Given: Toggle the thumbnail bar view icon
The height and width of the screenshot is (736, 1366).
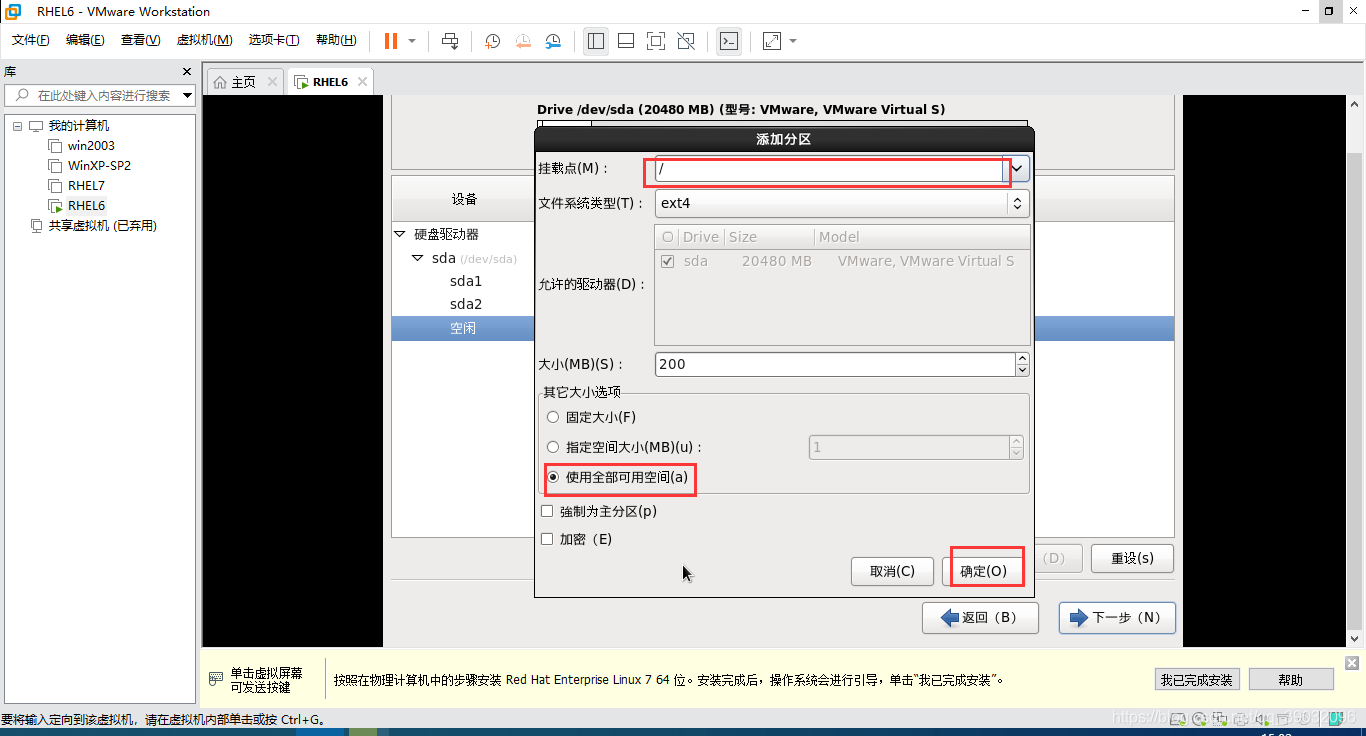Looking at the screenshot, I should pos(626,41).
